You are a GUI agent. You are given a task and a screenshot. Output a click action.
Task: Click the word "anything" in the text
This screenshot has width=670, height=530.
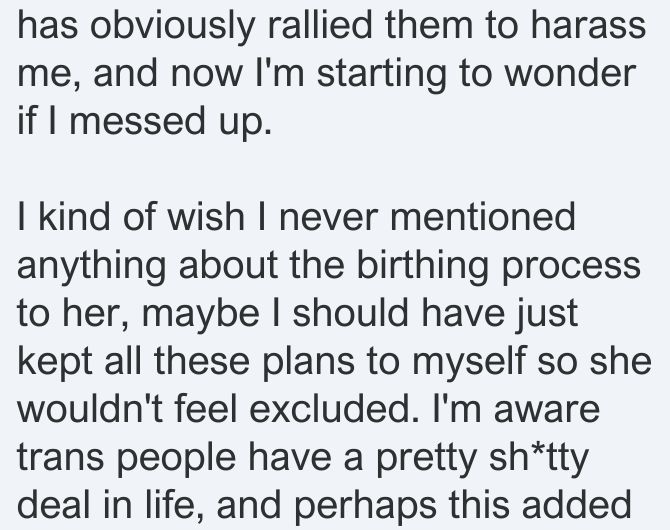[91, 268]
